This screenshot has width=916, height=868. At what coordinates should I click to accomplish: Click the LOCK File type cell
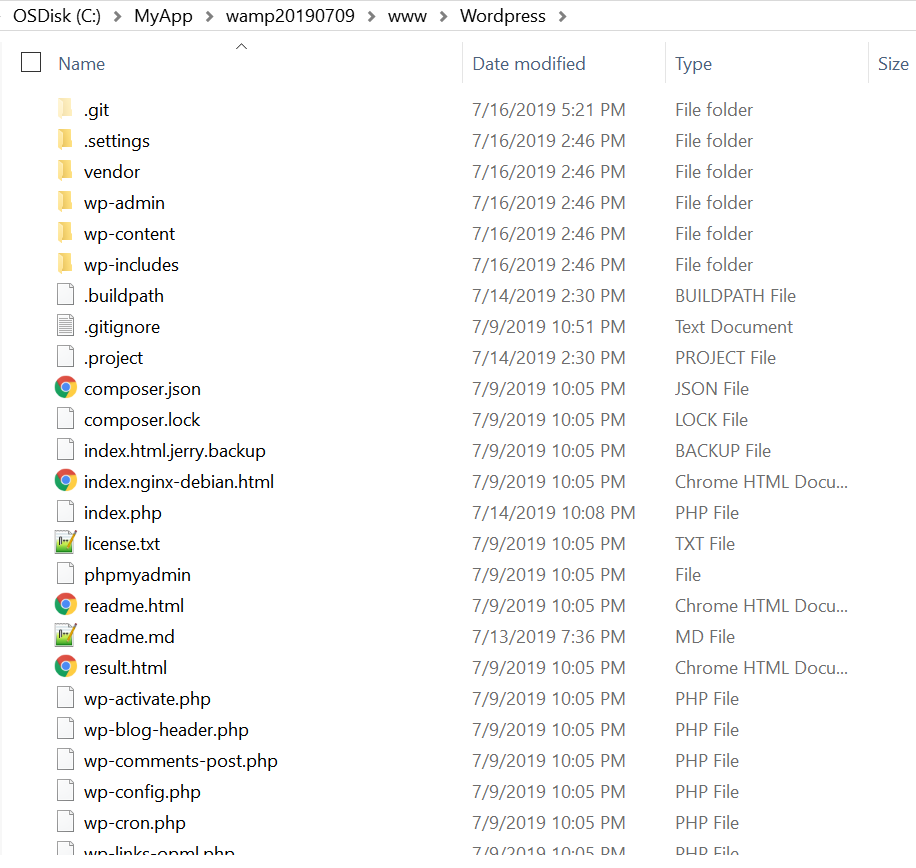click(712, 419)
